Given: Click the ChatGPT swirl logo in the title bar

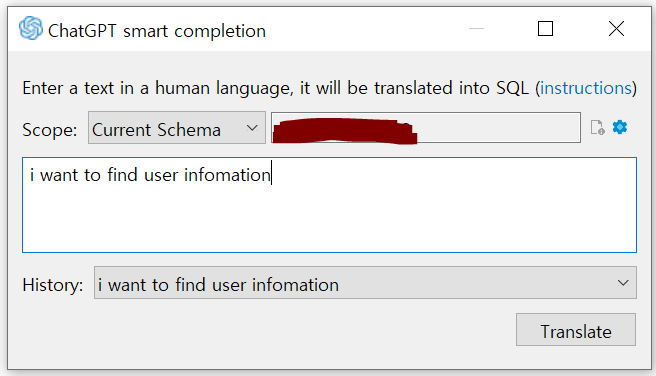Looking at the screenshot, I should pos(31,28).
